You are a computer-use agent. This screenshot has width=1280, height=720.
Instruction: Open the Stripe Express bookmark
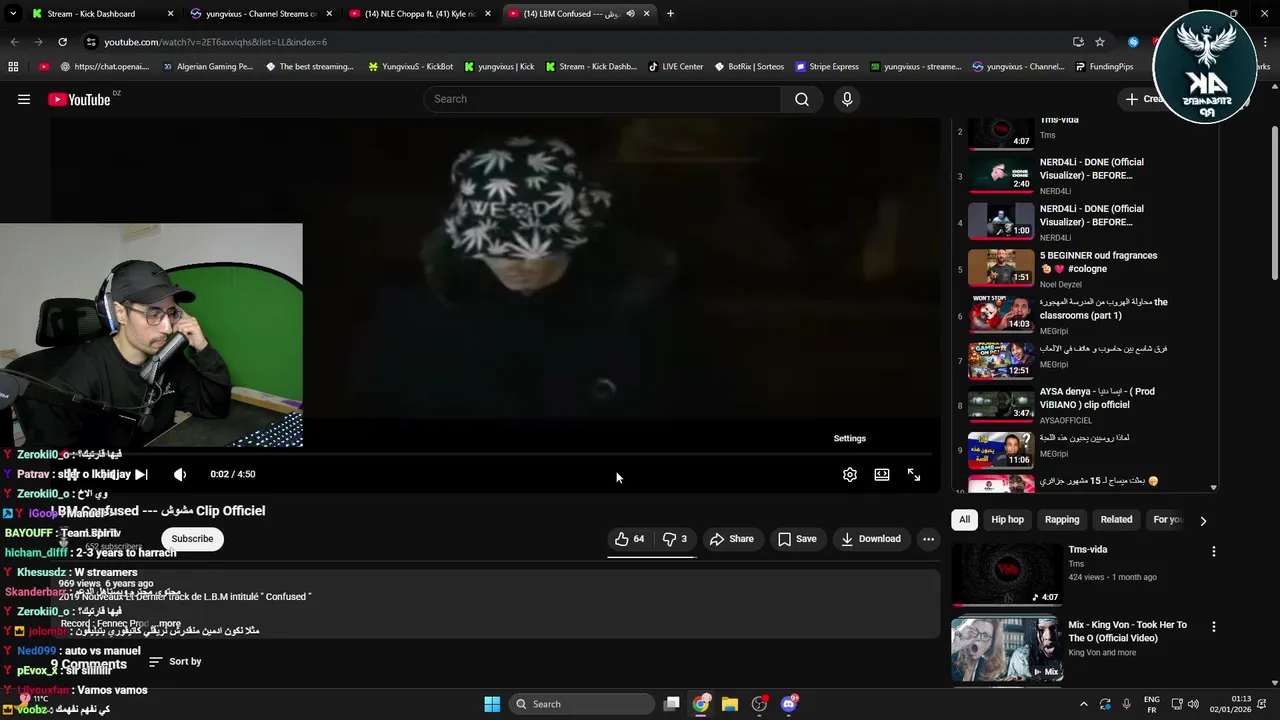pyautogui.click(x=827, y=67)
